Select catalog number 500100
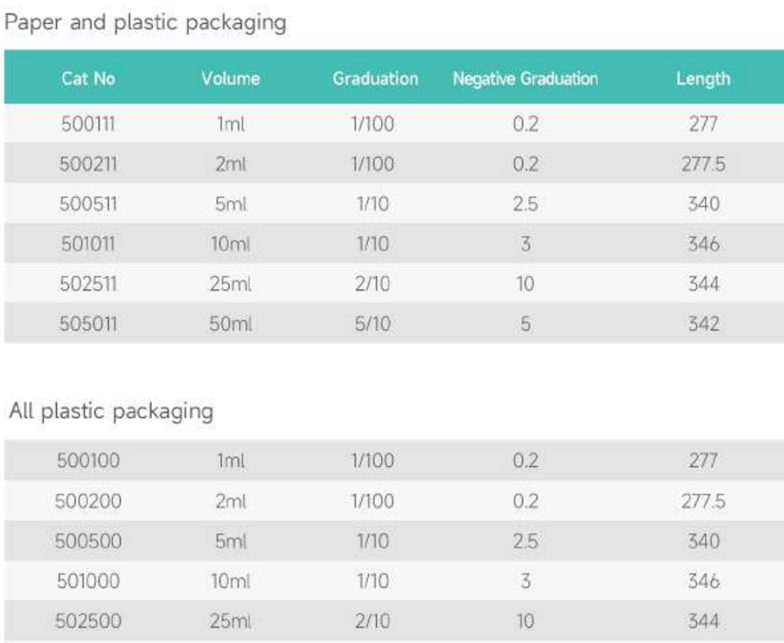This screenshot has width=784, height=643. click(x=88, y=460)
